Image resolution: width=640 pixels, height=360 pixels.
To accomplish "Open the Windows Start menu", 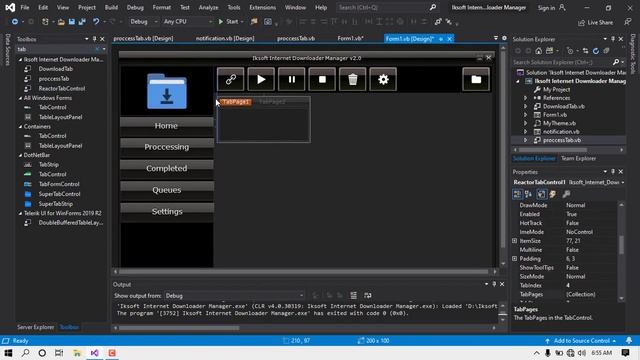I will [x=8, y=353].
